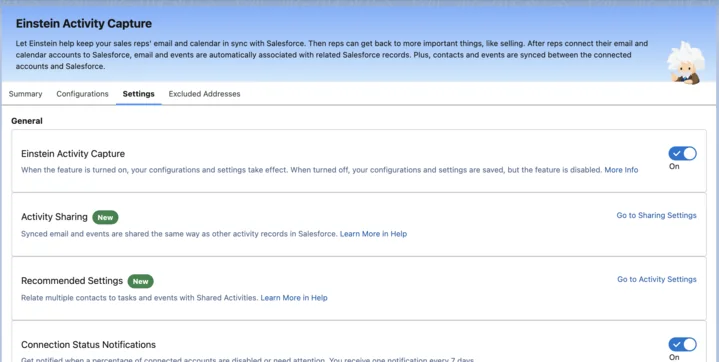Image resolution: width=719 pixels, height=362 pixels.
Task: Open the Excluded Addresses tab
Action: (205, 94)
